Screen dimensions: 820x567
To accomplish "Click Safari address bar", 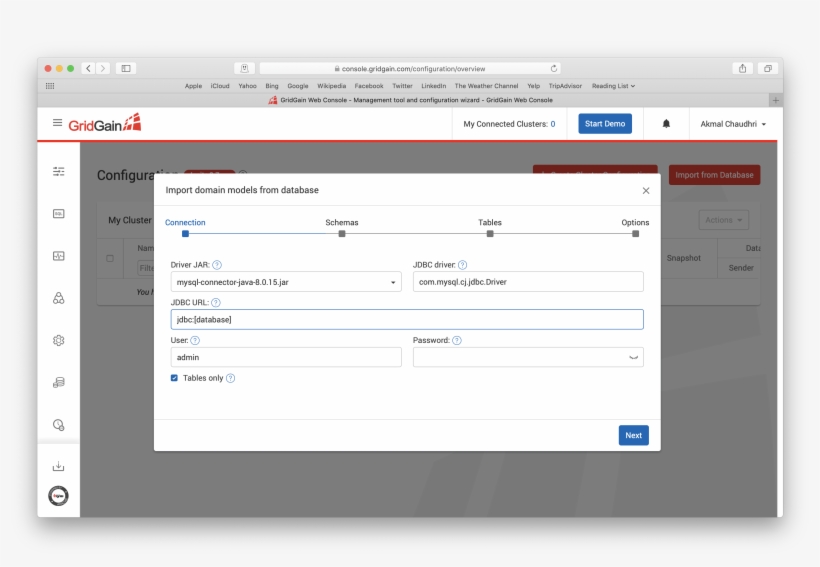I will click(410, 69).
